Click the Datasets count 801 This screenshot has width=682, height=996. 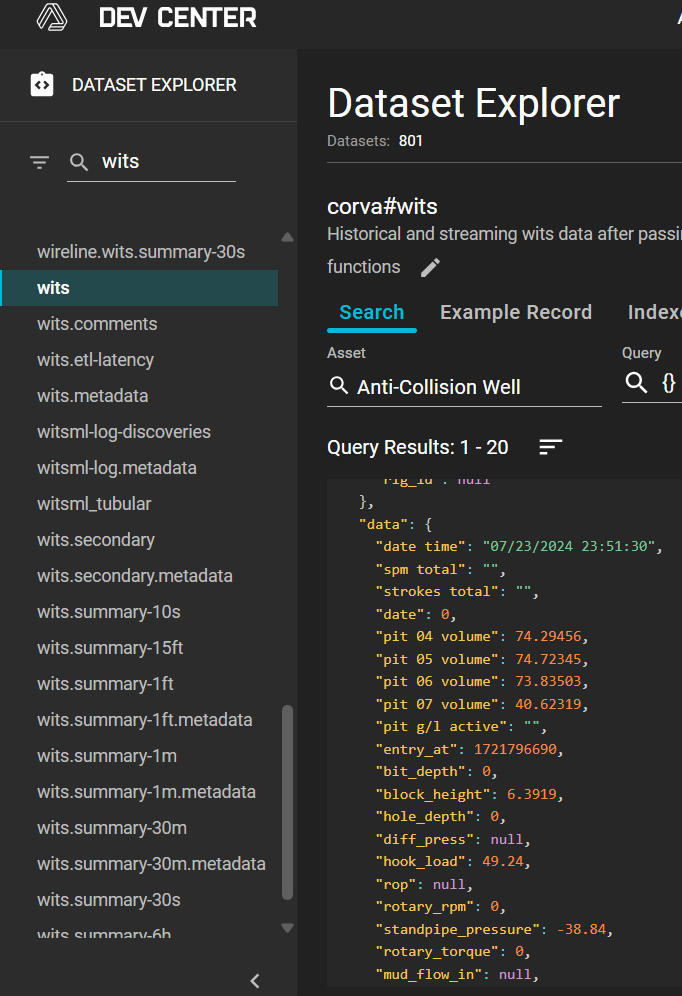pyautogui.click(x=411, y=141)
